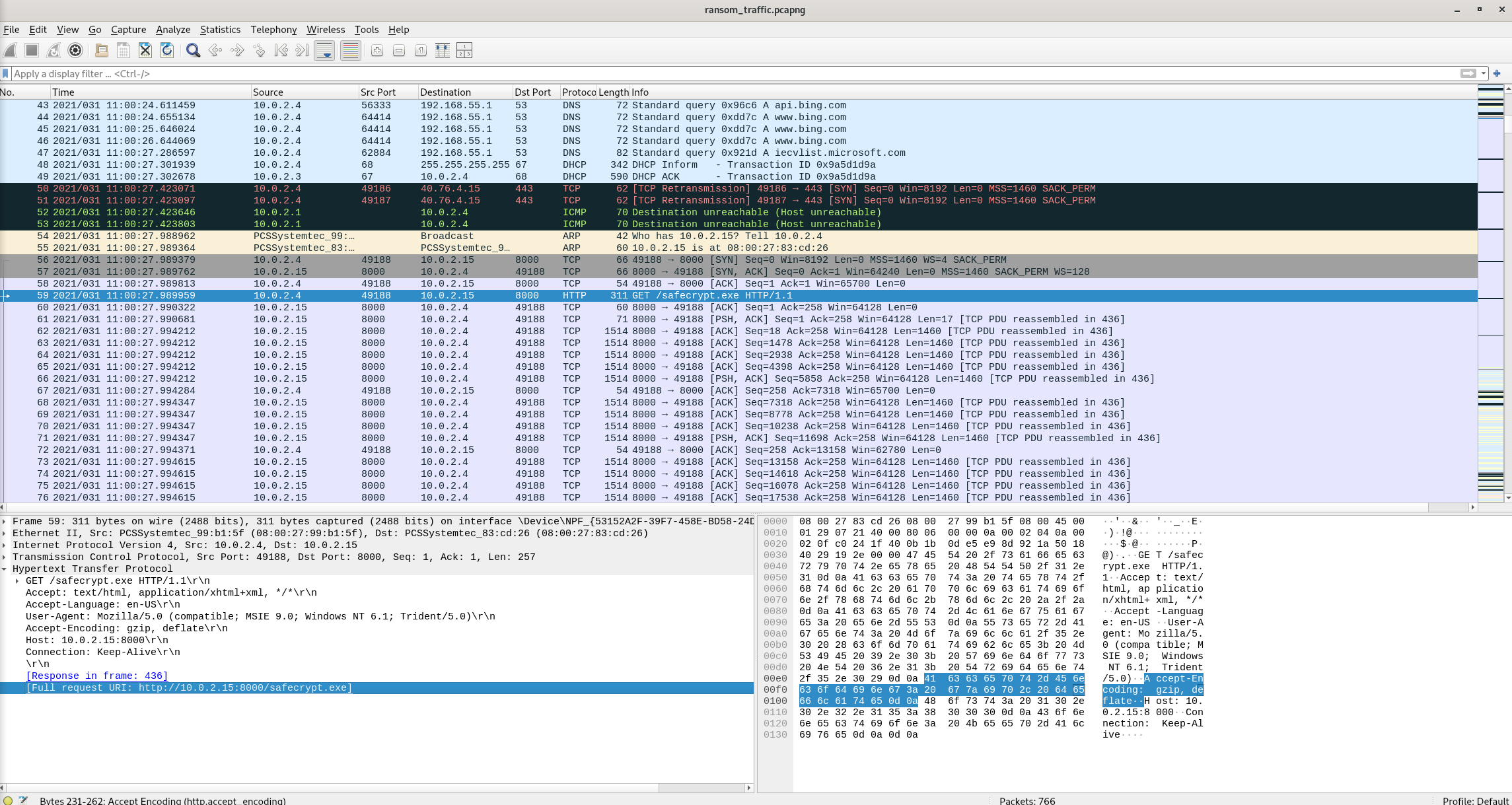The image size is (1512, 805).
Task: Select the Full request URI line
Action: pyautogui.click(x=377, y=687)
